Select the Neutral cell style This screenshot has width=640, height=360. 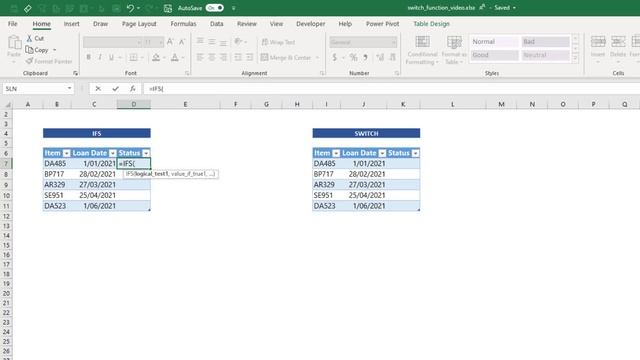click(545, 55)
